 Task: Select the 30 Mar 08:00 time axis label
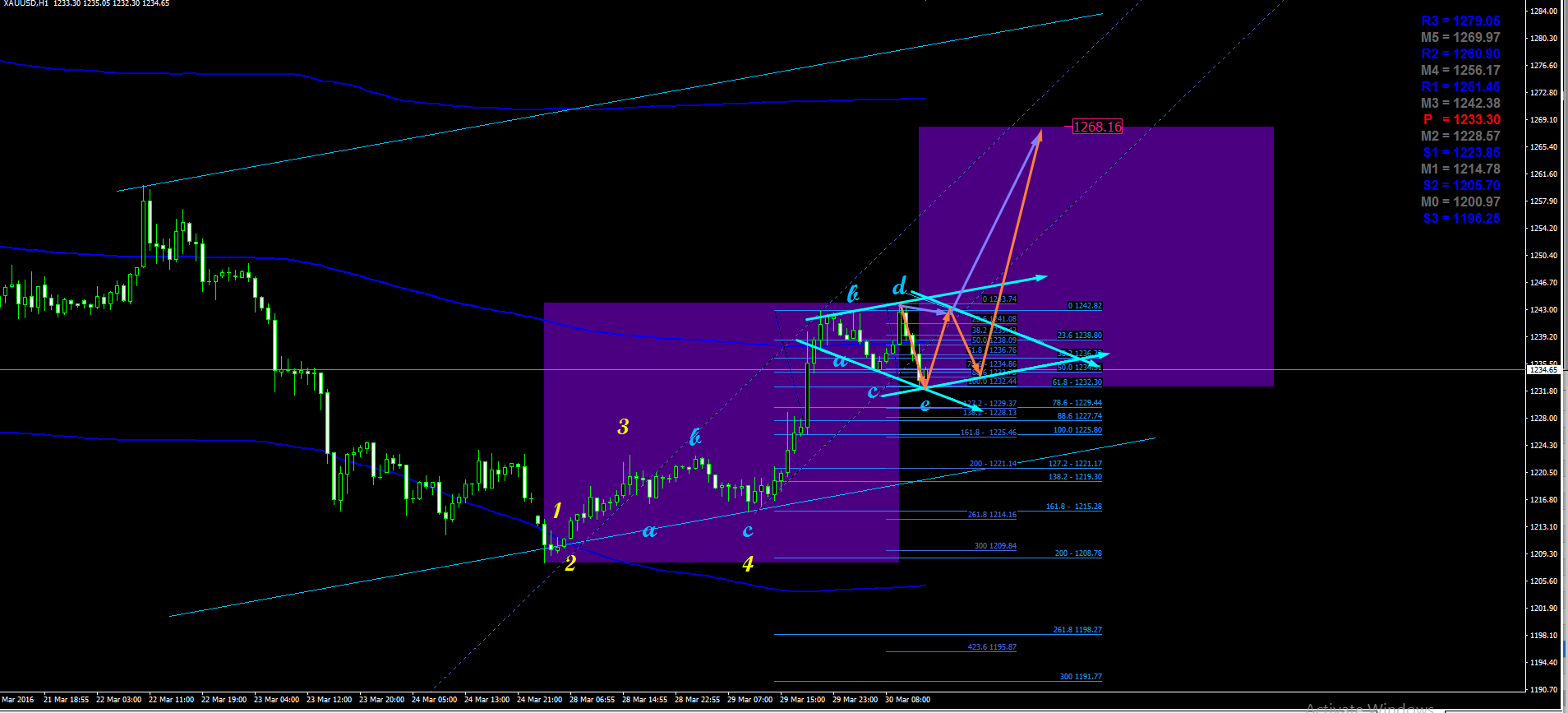908,700
